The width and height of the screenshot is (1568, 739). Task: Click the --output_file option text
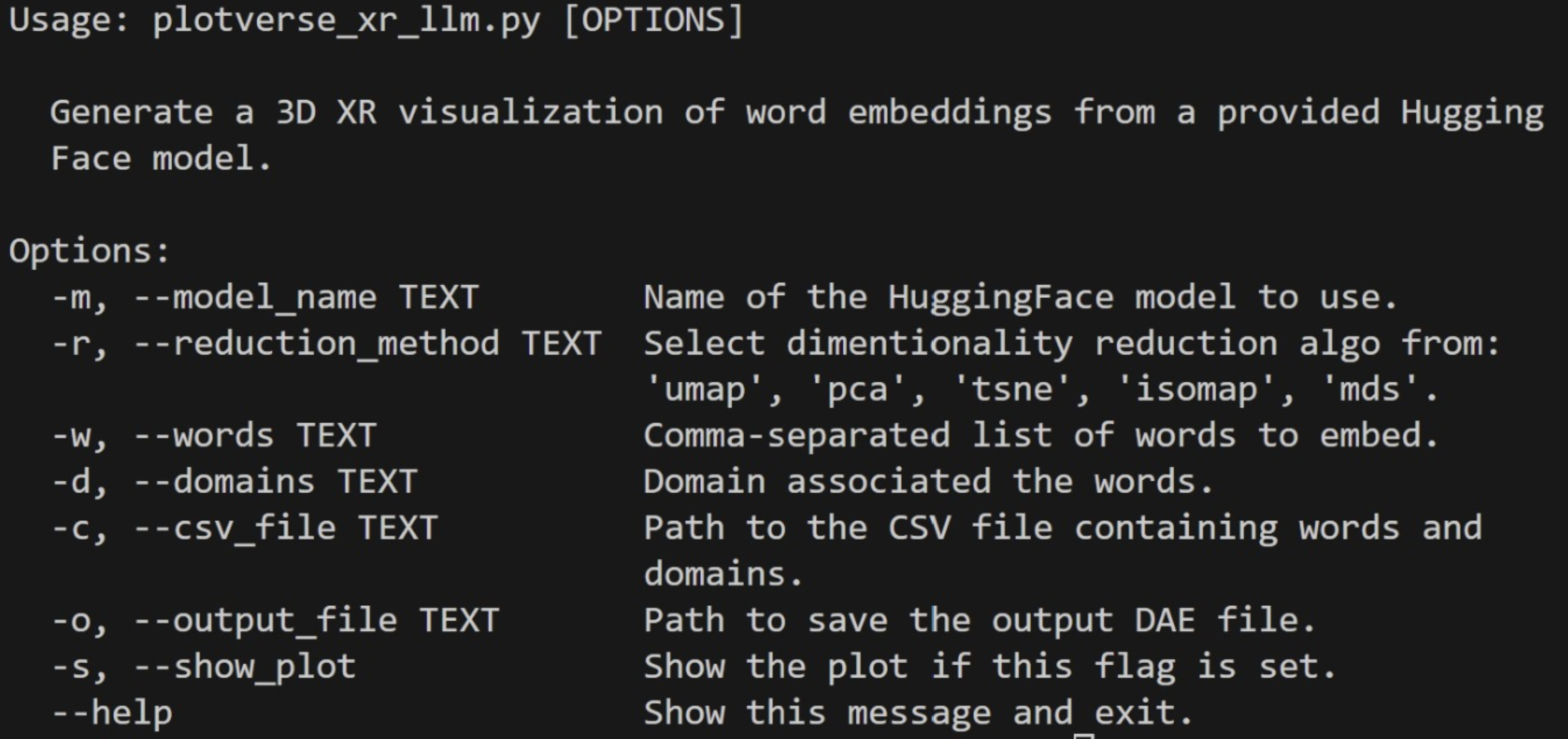(265, 621)
